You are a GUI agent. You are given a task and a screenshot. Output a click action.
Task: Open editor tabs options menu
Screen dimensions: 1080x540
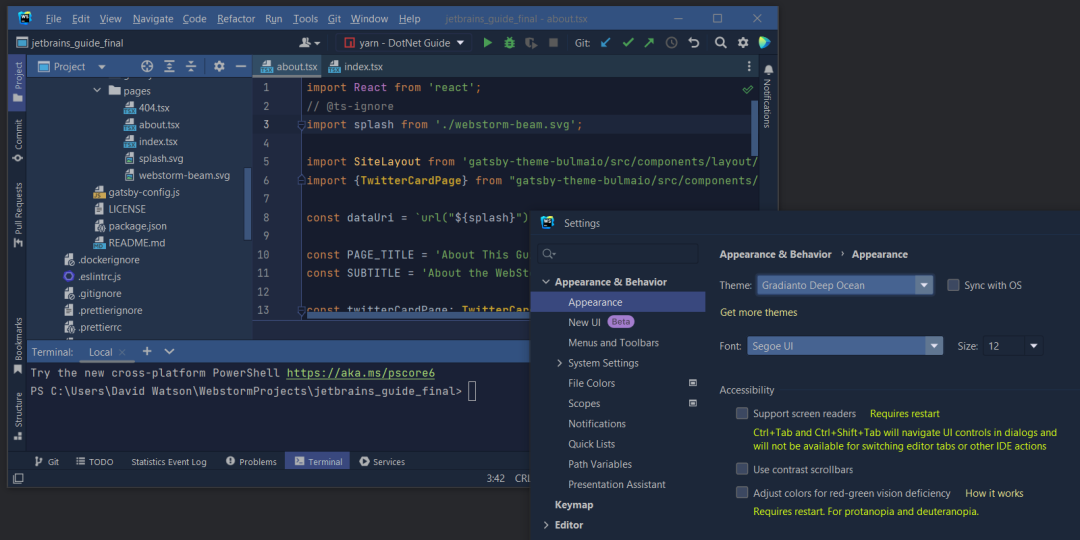point(749,66)
